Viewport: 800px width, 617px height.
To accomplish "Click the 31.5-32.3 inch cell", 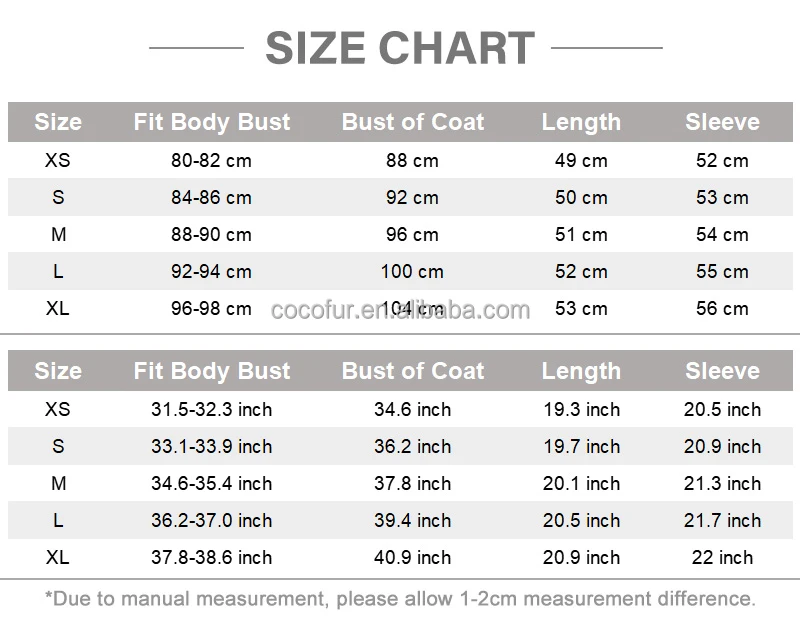I will (211, 409).
